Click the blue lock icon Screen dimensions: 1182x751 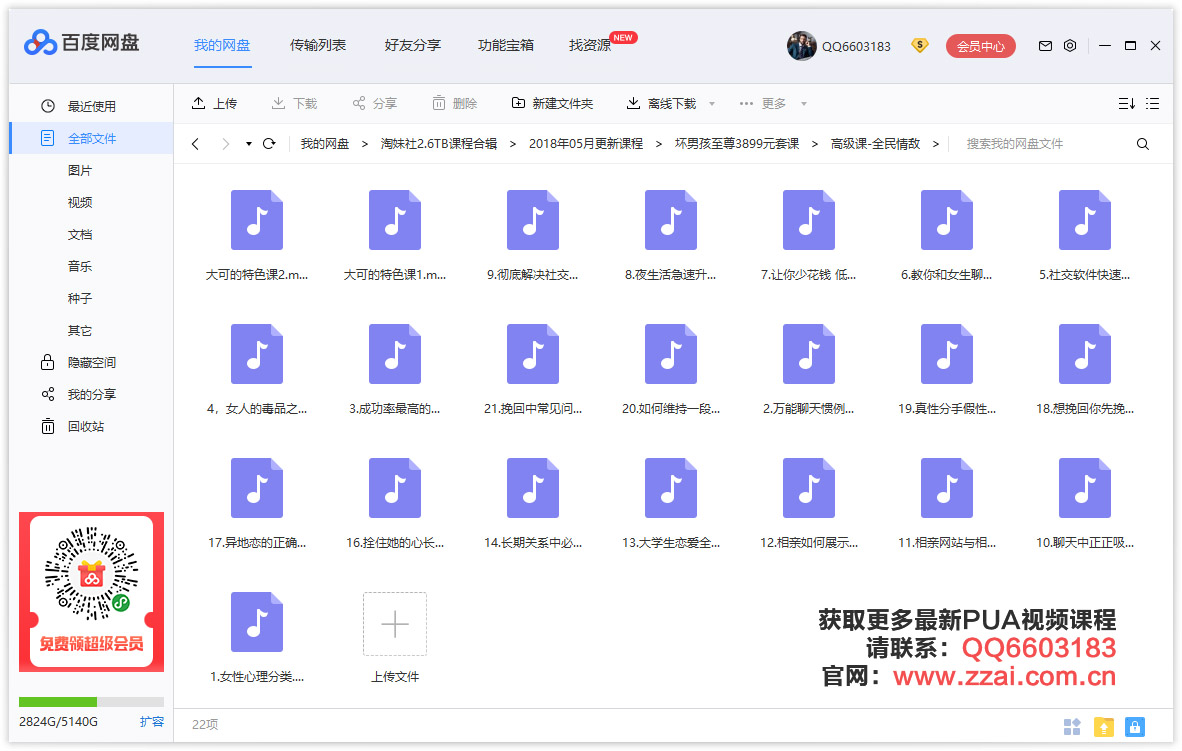pyautogui.click(x=1135, y=726)
